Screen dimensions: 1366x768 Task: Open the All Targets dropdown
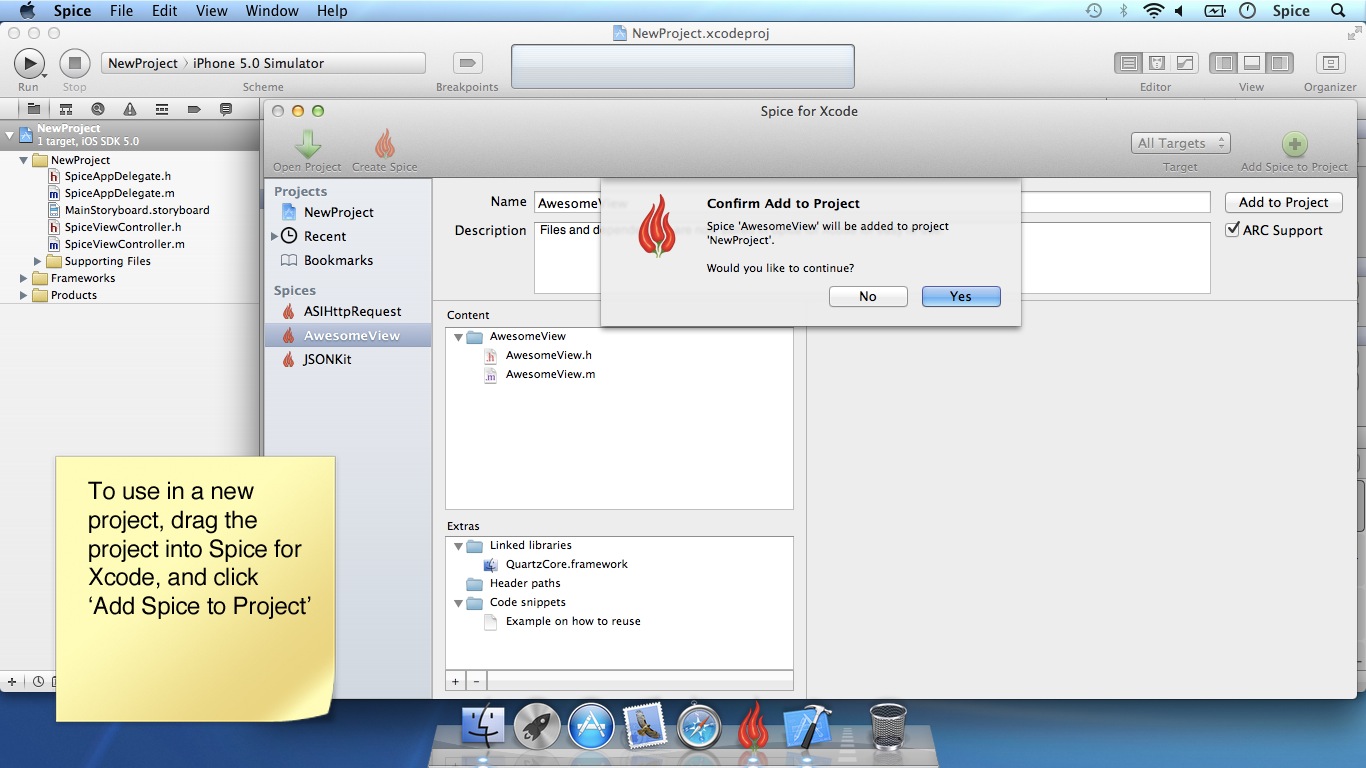tap(1180, 143)
